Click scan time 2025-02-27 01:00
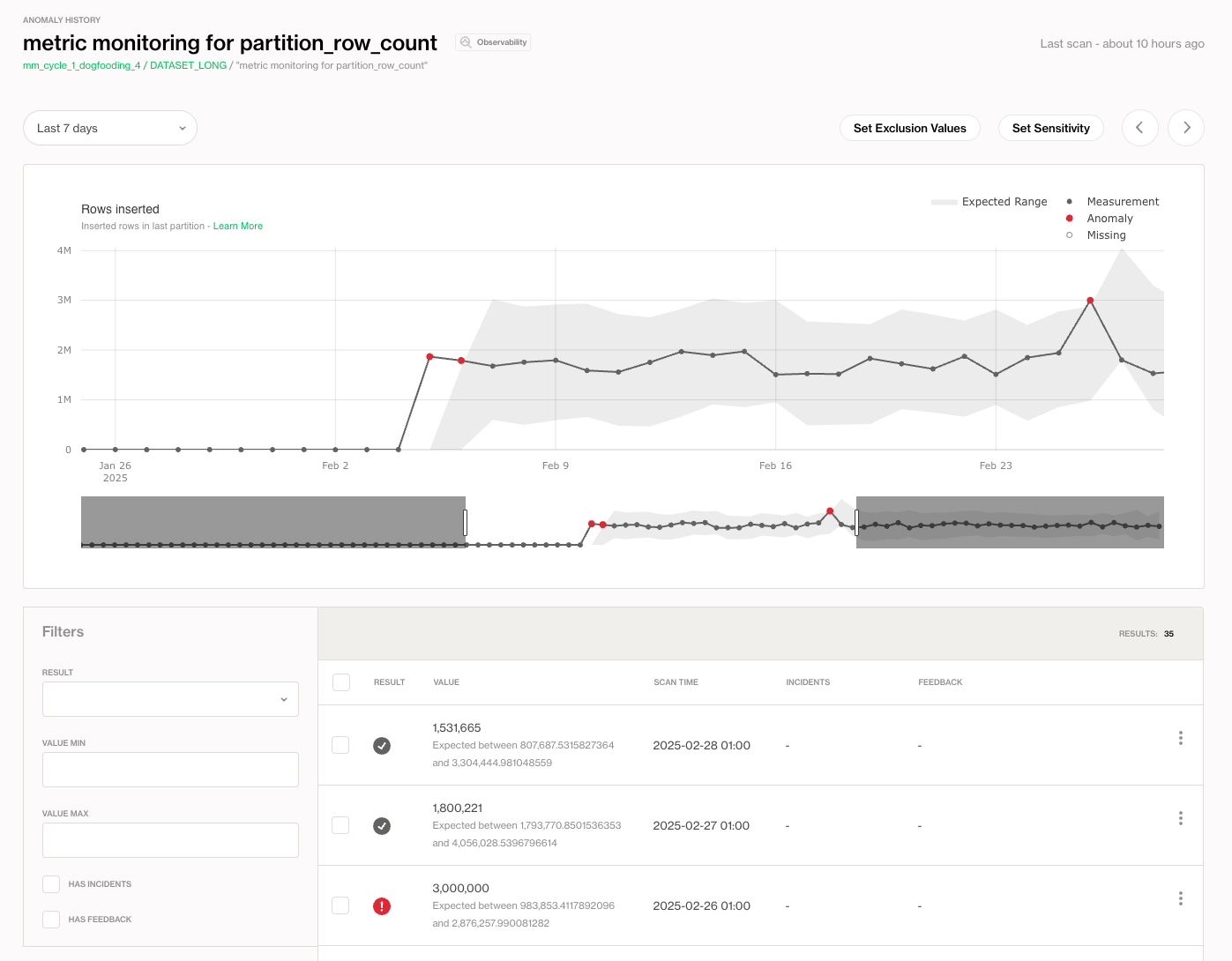Screen dimensions: 1232x961 pos(701,826)
